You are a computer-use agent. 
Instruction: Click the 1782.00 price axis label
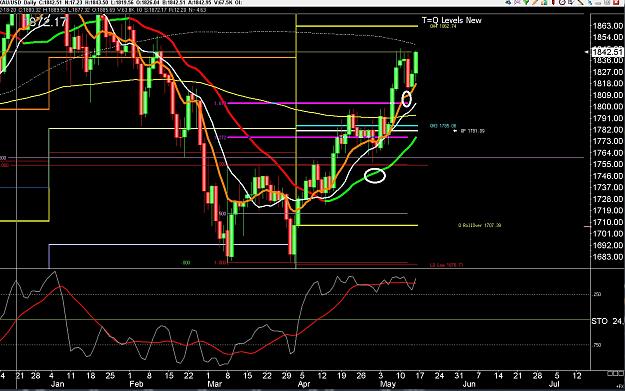coord(607,130)
